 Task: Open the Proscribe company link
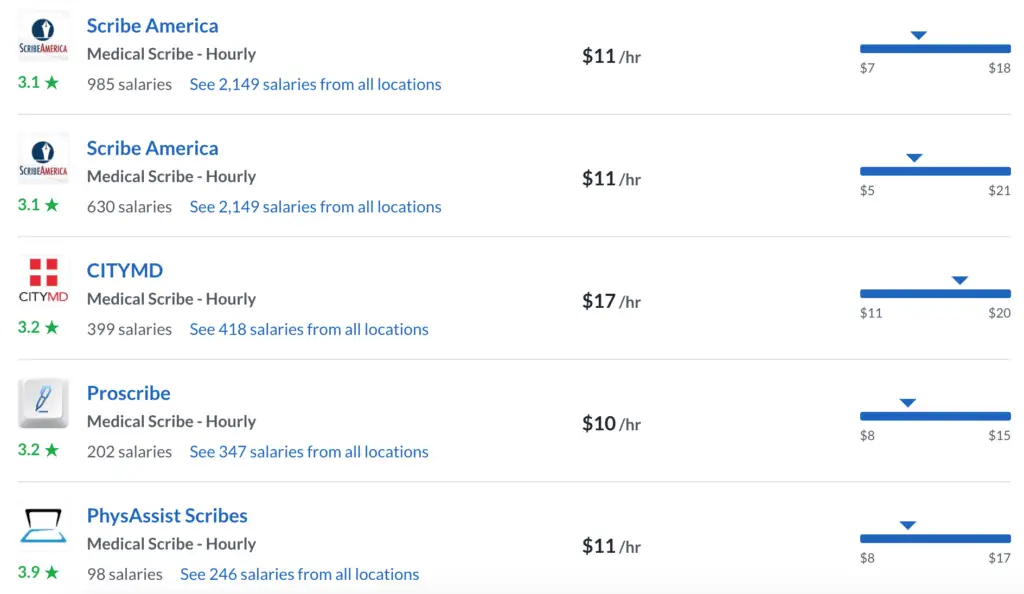click(129, 393)
